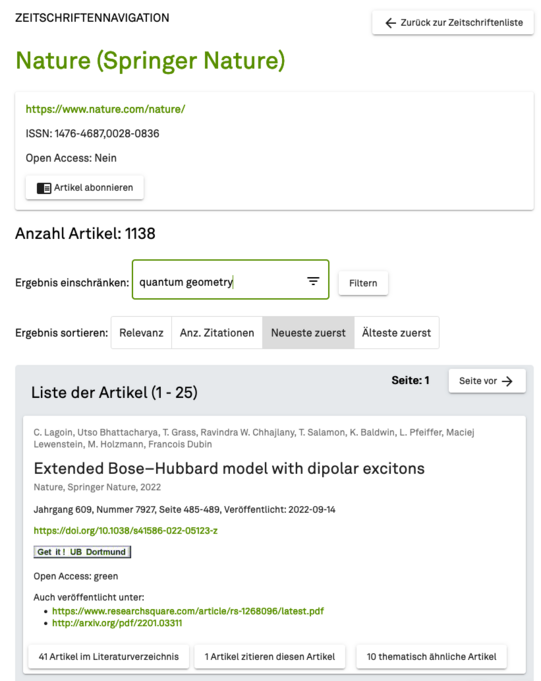Click Get it! UB Dortmund button
The width and height of the screenshot is (541, 681).
tap(82, 552)
